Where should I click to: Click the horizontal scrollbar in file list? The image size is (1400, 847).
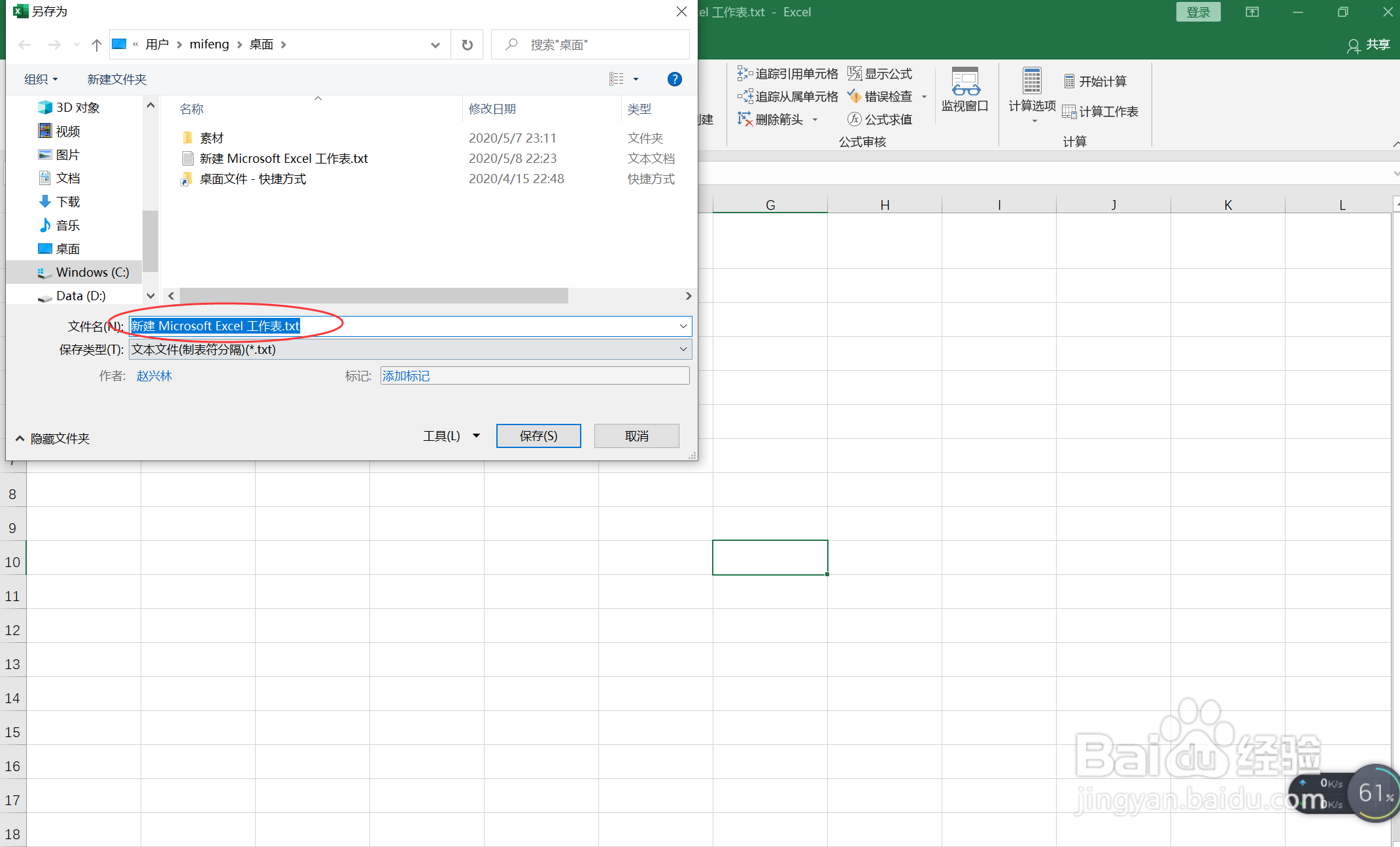[374, 296]
